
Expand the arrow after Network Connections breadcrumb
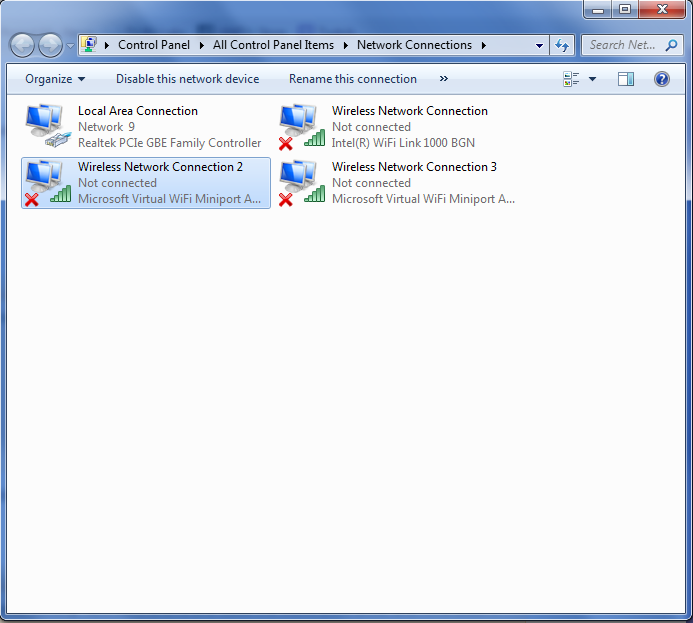484,46
